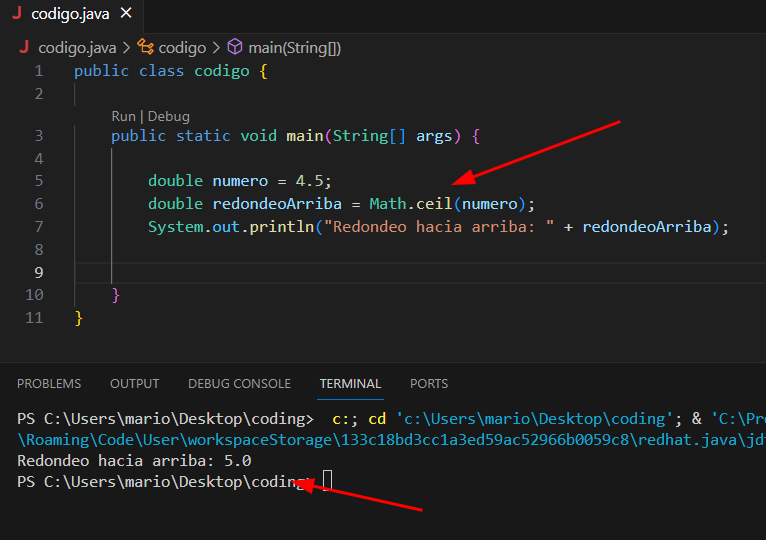766x540 pixels.
Task: Click the Debug code lens link
Action: click(x=169, y=116)
